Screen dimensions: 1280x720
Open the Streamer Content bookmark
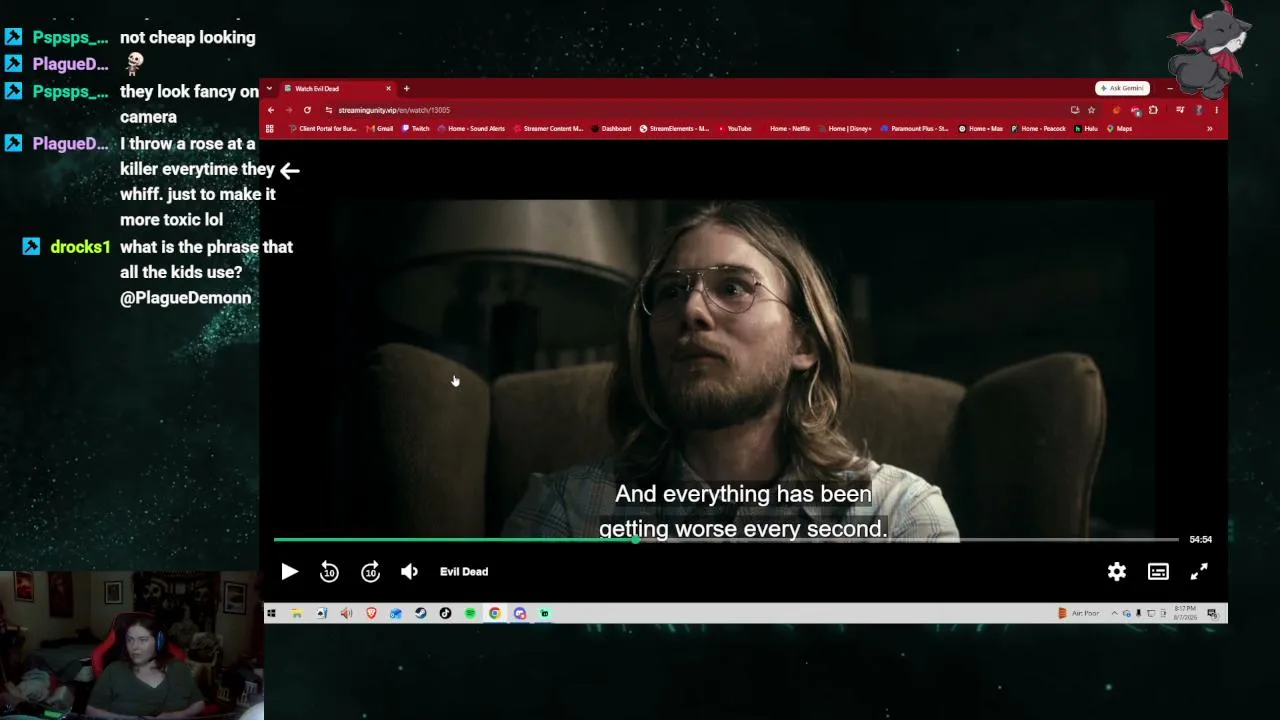548,129
